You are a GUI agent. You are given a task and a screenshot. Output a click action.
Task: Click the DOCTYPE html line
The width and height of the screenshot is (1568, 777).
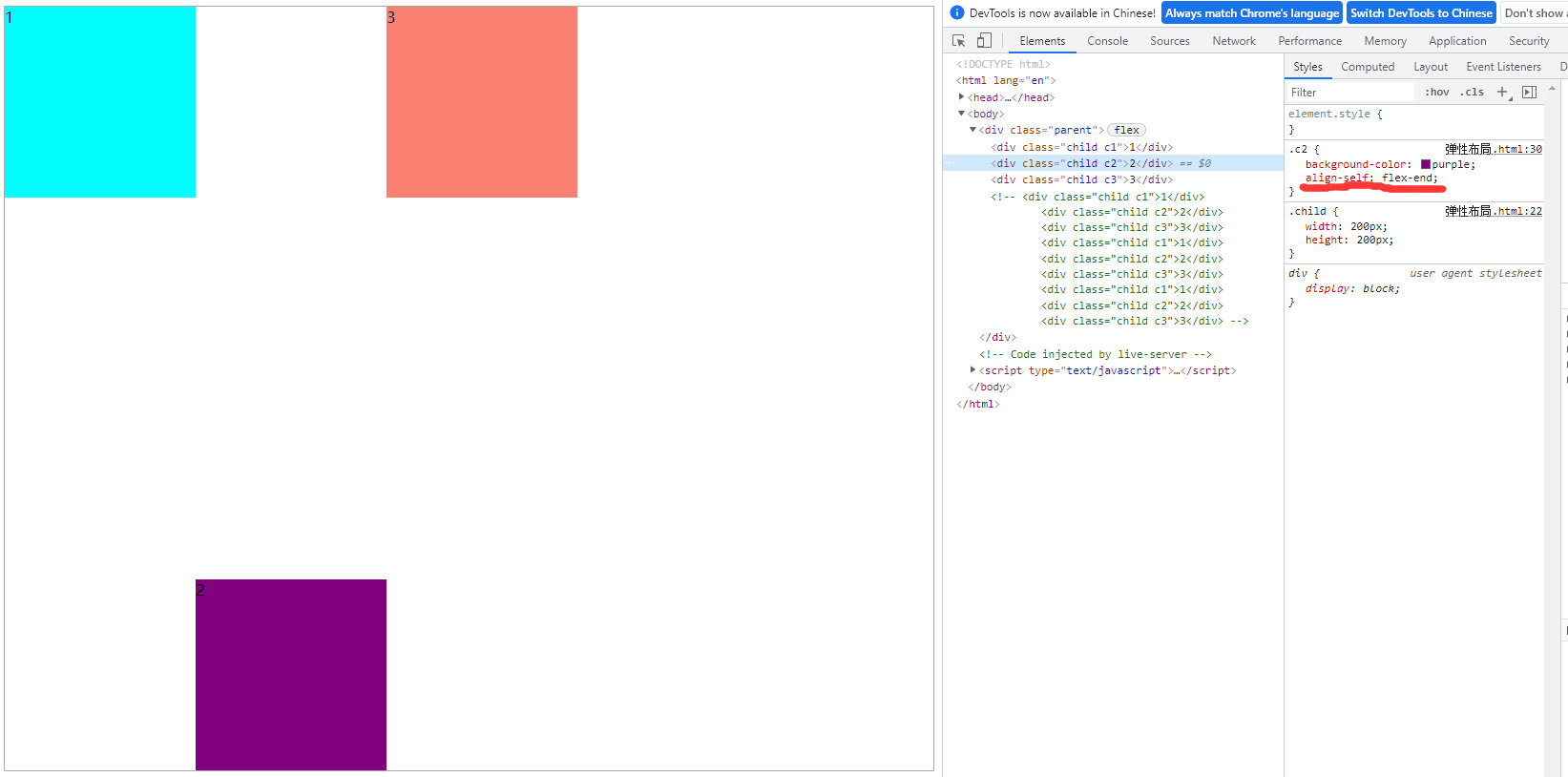[1003, 64]
